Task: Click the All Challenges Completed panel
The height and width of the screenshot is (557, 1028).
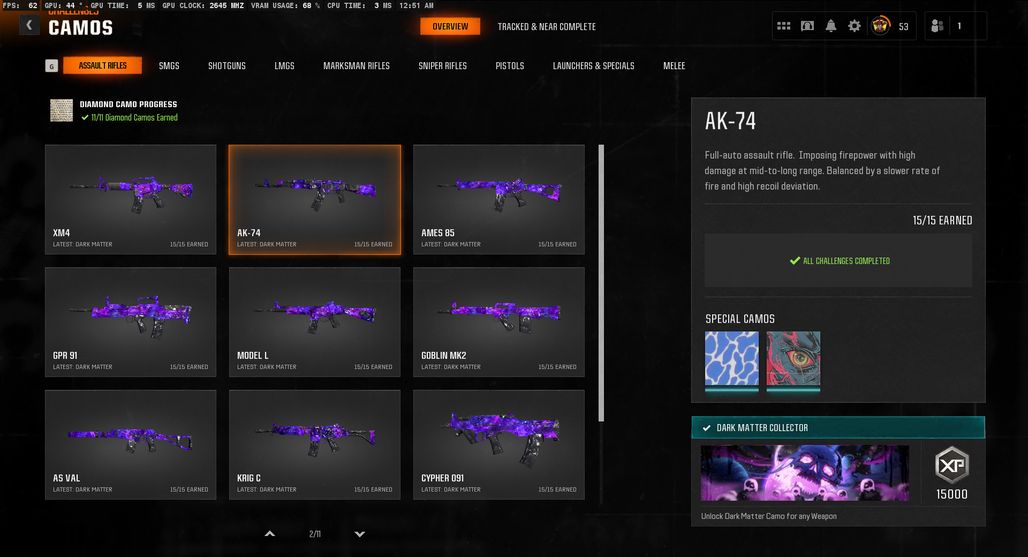Action: (838, 260)
